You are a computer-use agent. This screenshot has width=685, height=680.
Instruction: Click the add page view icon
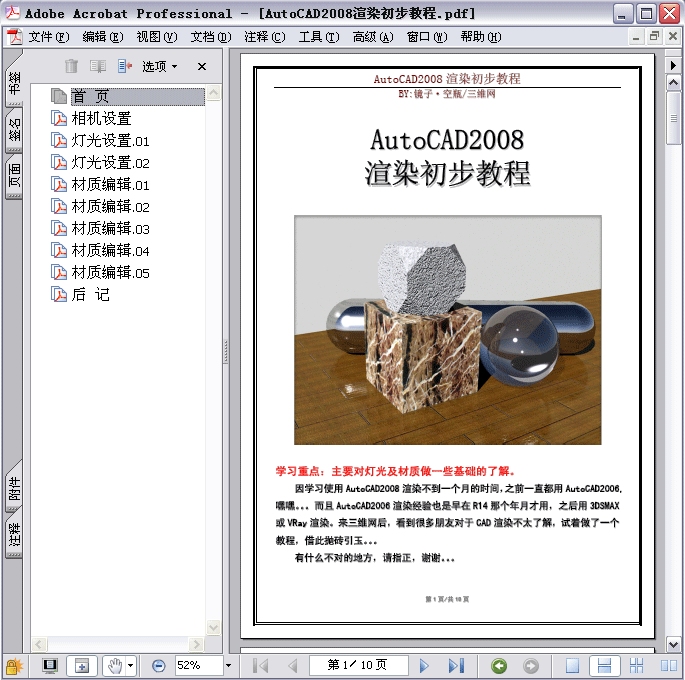coord(82,666)
